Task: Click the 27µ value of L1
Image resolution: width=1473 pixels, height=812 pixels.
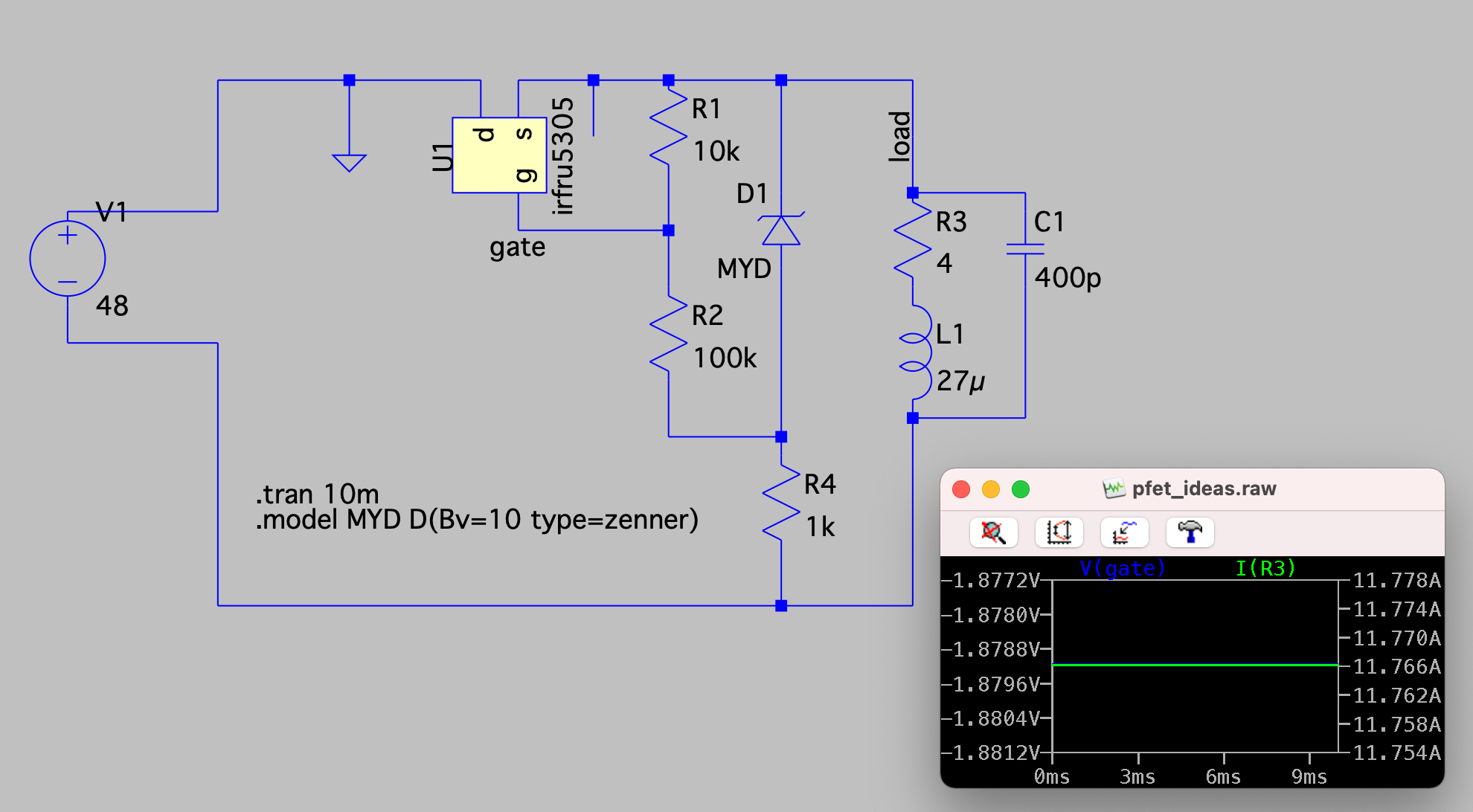Action: (x=960, y=381)
